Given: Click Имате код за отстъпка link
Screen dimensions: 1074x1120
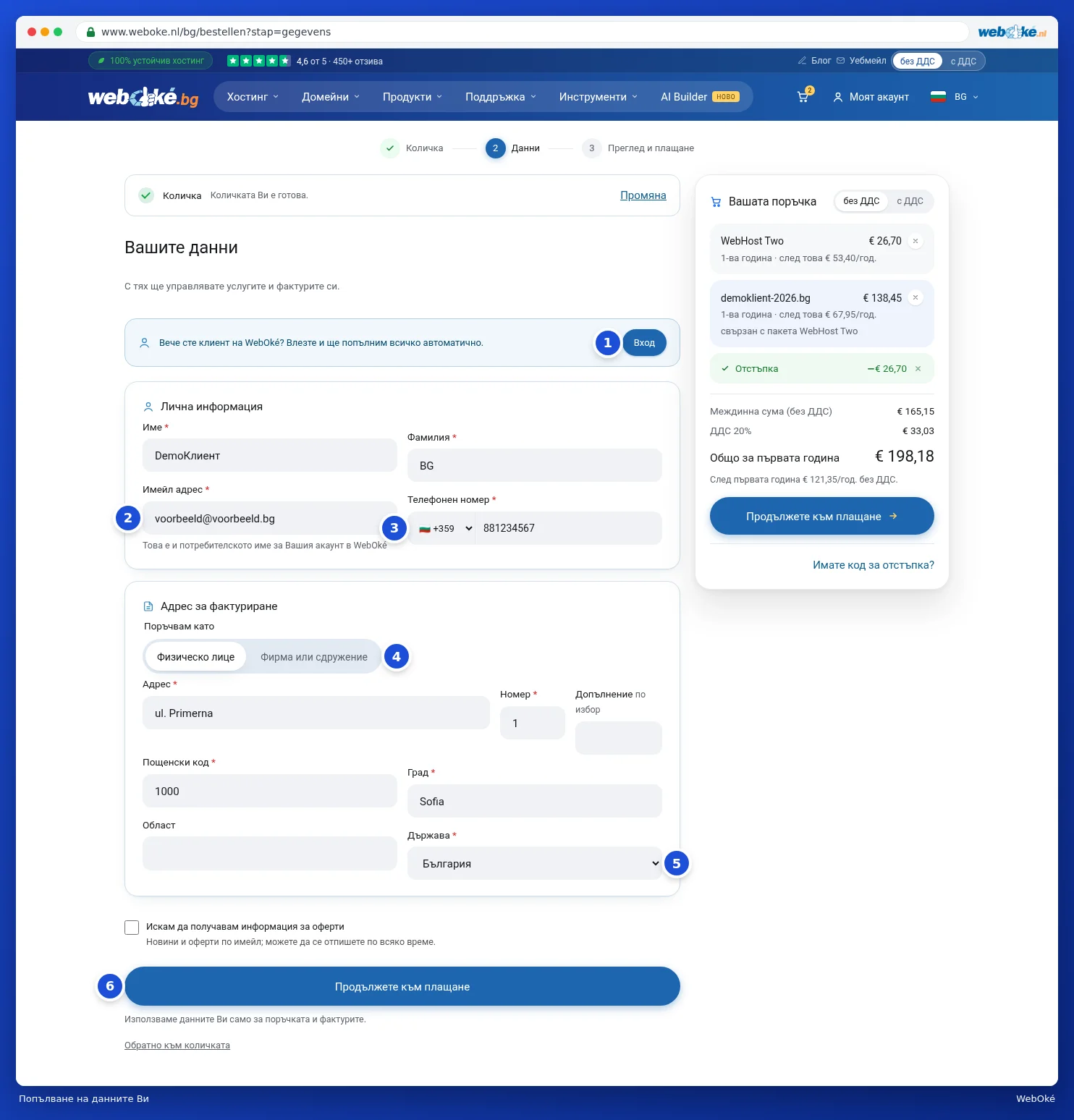Looking at the screenshot, I should tap(874, 565).
